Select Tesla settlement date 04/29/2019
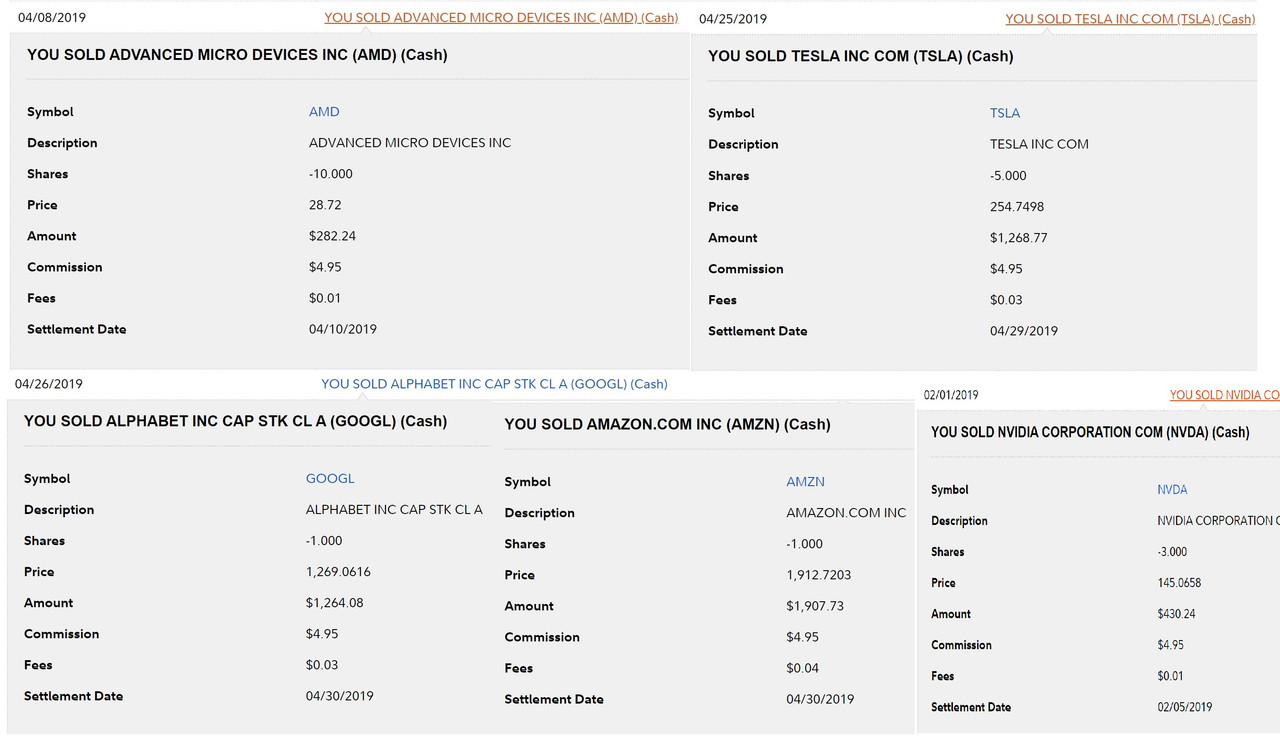 [x=1024, y=331]
